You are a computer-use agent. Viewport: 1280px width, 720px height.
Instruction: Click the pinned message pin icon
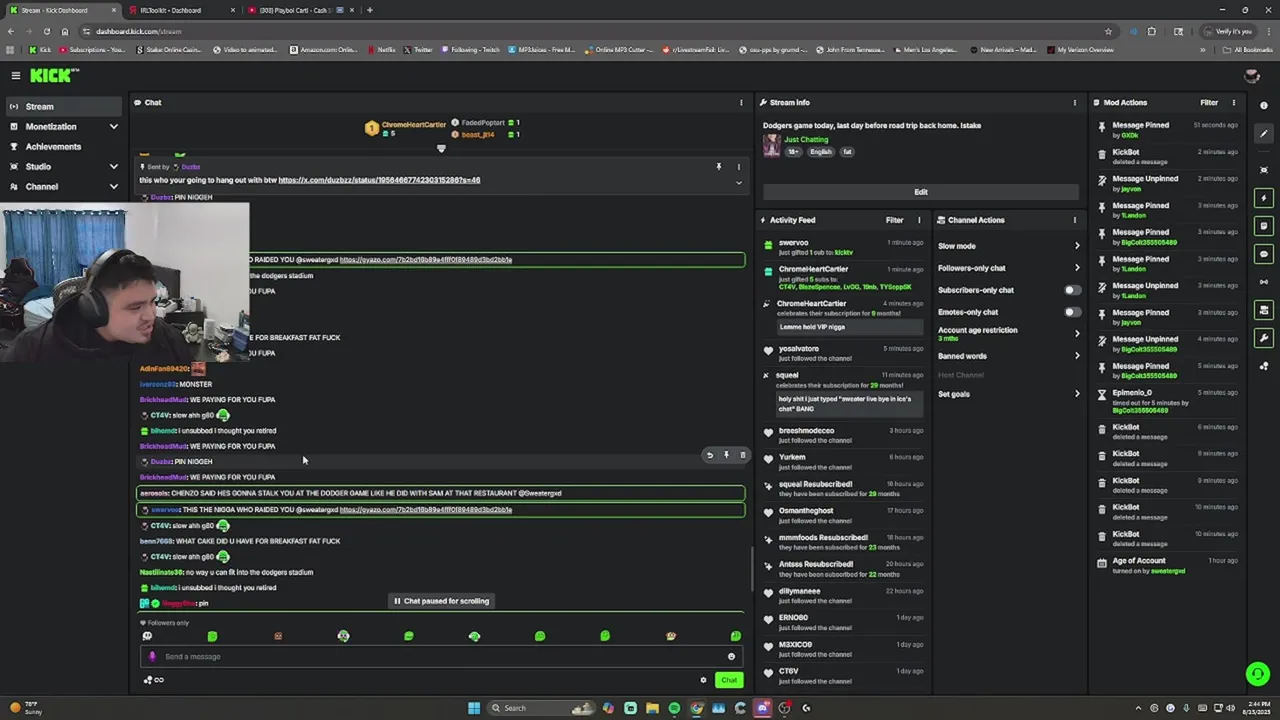click(x=718, y=167)
